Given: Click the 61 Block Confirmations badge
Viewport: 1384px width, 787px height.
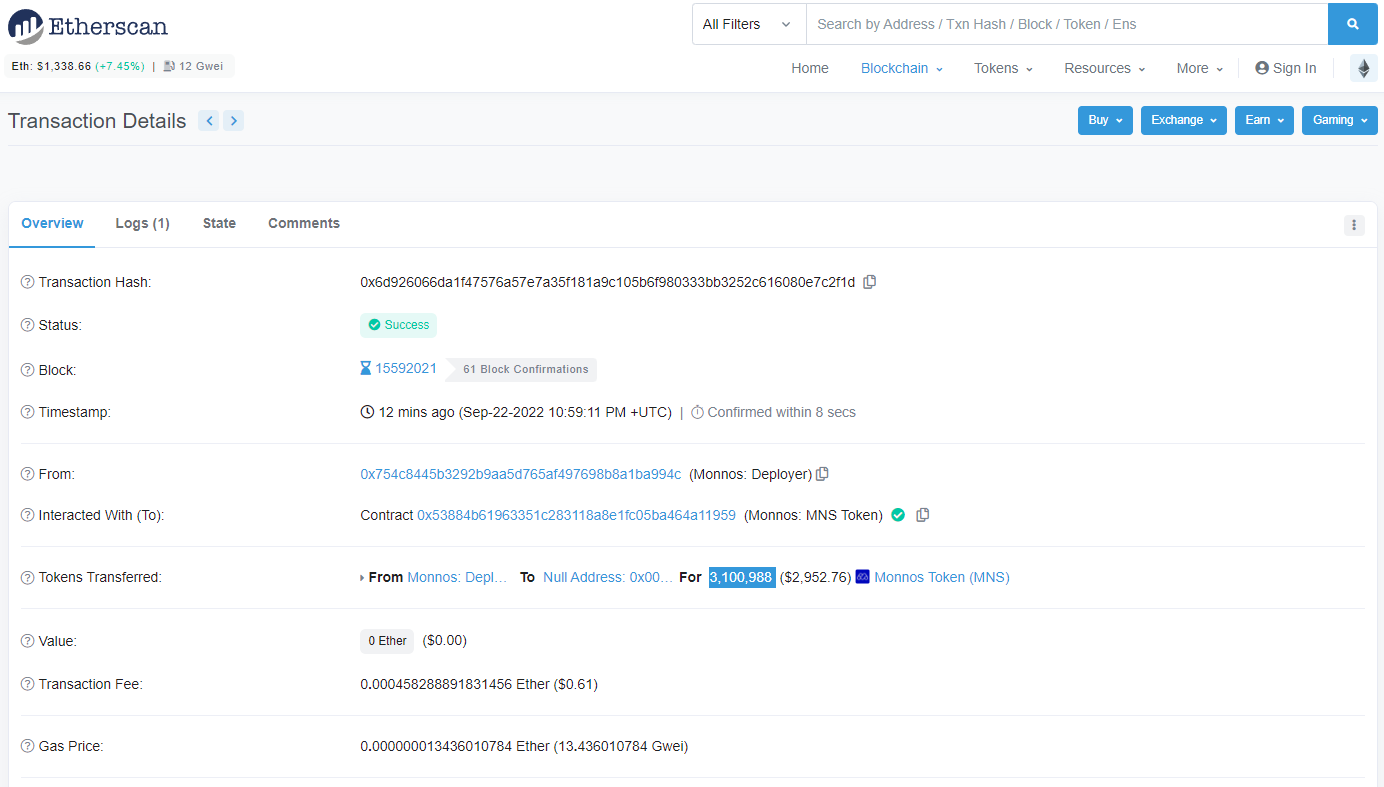Looking at the screenshot, I should coord(523,370).
